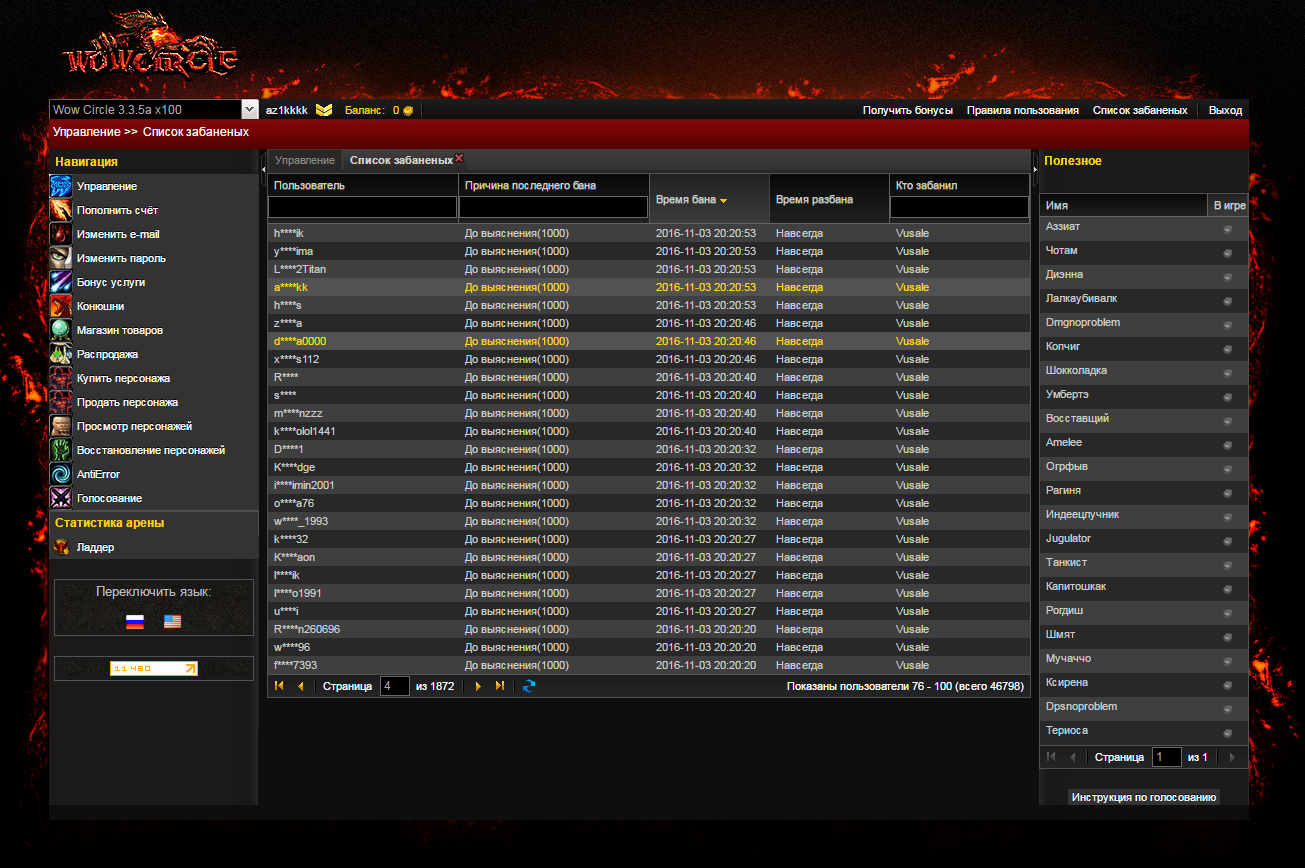The width and height of the screenshot is (1305, 868).
Task: Switch language to Russian flag
Action: tap(135, 622)
